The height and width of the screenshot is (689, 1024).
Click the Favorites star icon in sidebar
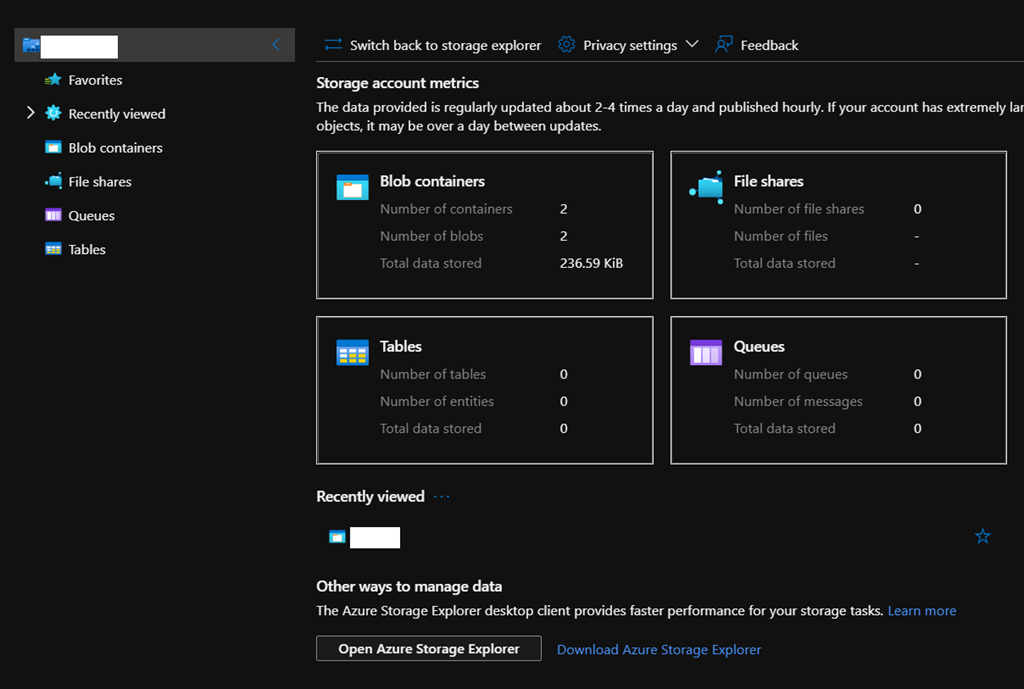(x=53, y=80)
